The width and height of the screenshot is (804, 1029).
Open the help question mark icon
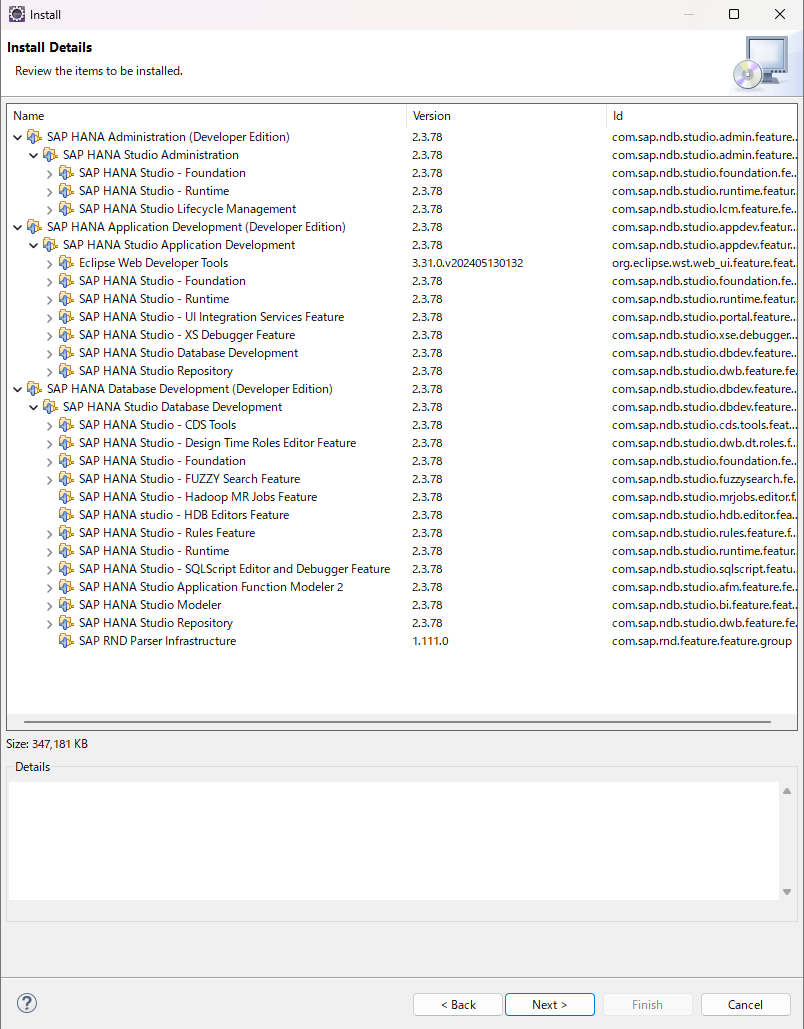(x=27, y=1003)
